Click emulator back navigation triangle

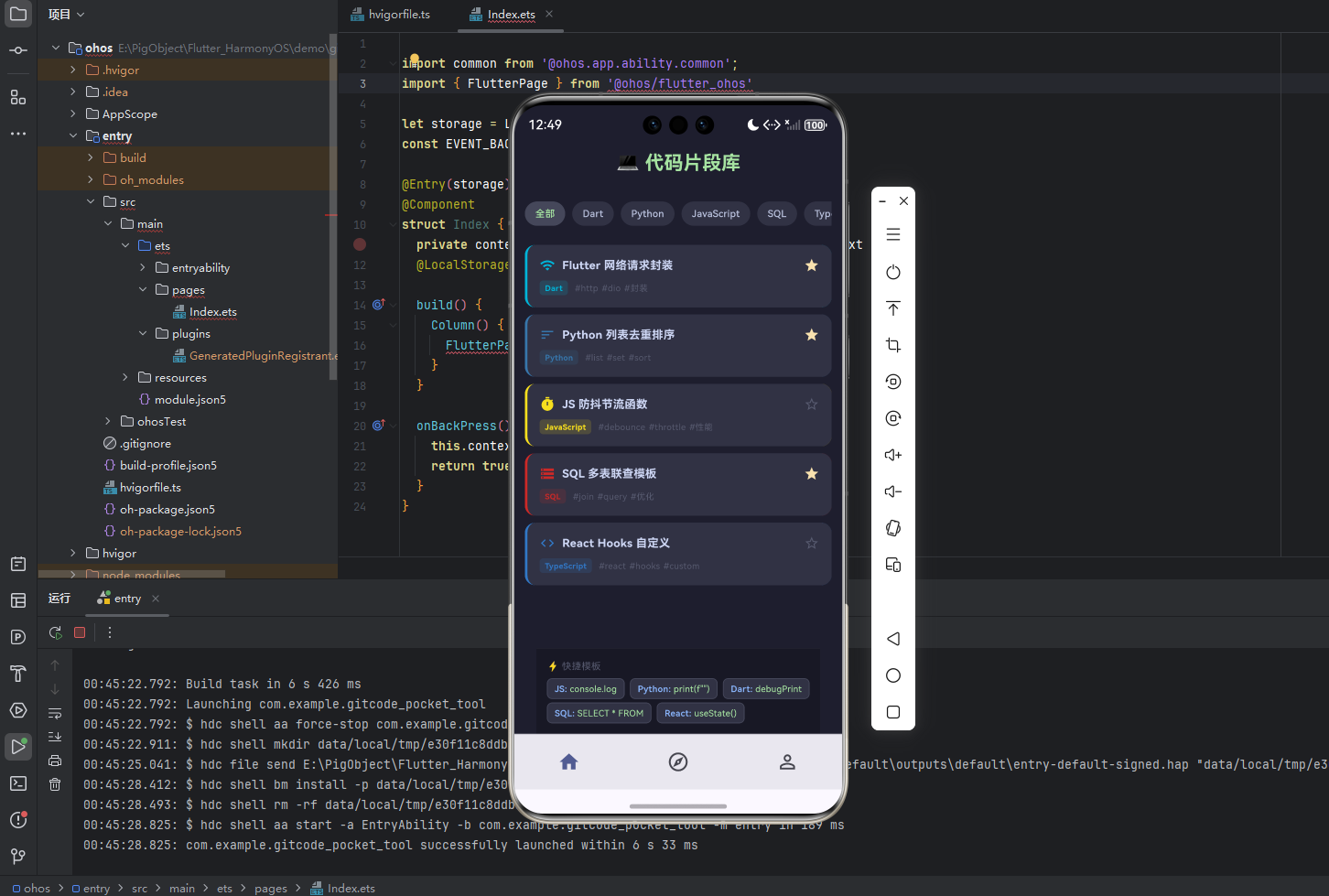[x=893, y=639]
